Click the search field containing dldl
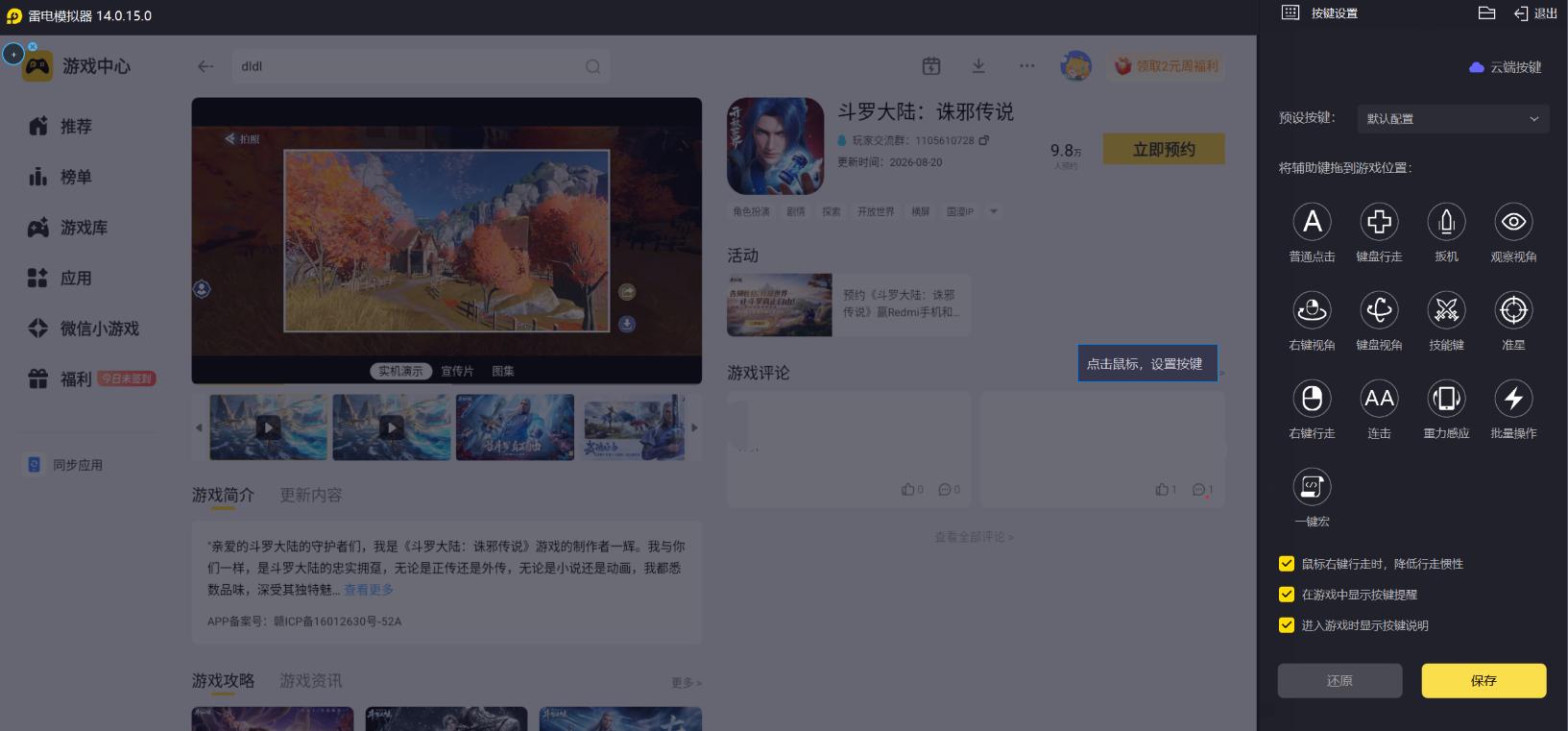Viewport: 1568px width, 731px height. (421, 66)
